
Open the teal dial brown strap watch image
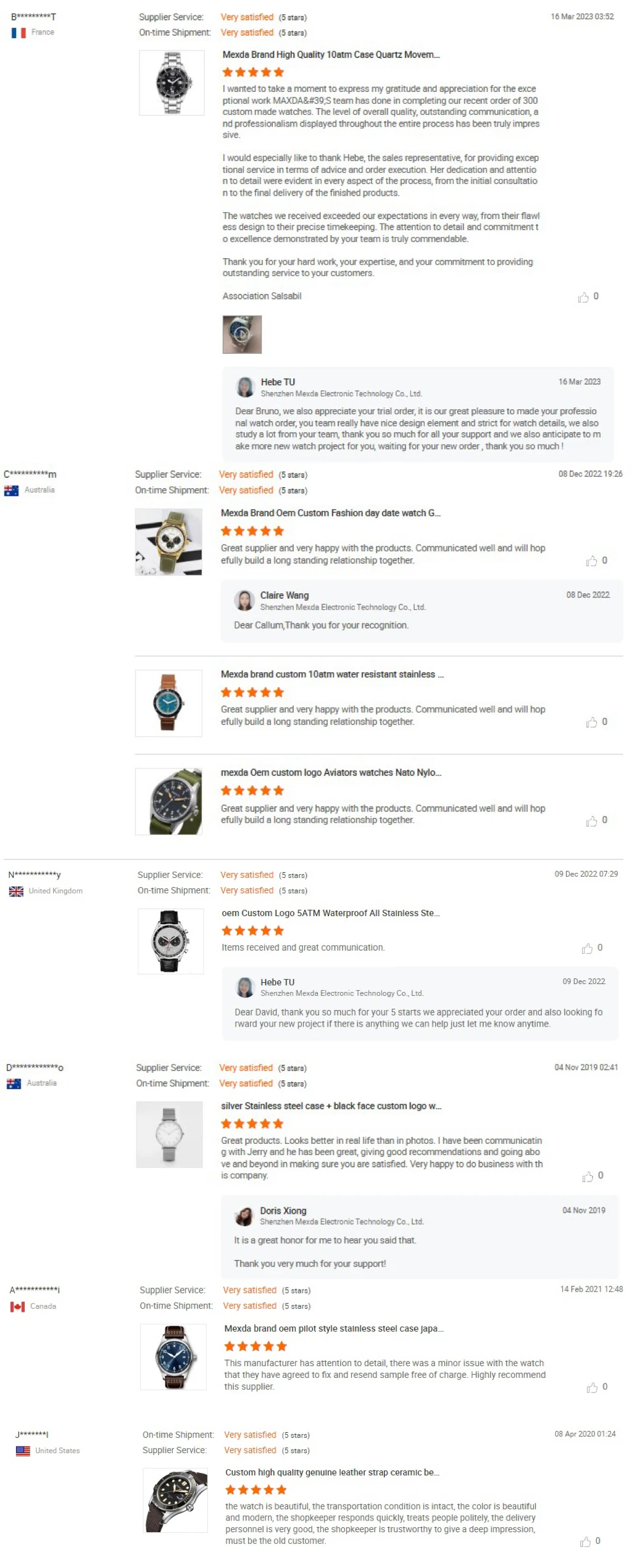click(168, 703)
